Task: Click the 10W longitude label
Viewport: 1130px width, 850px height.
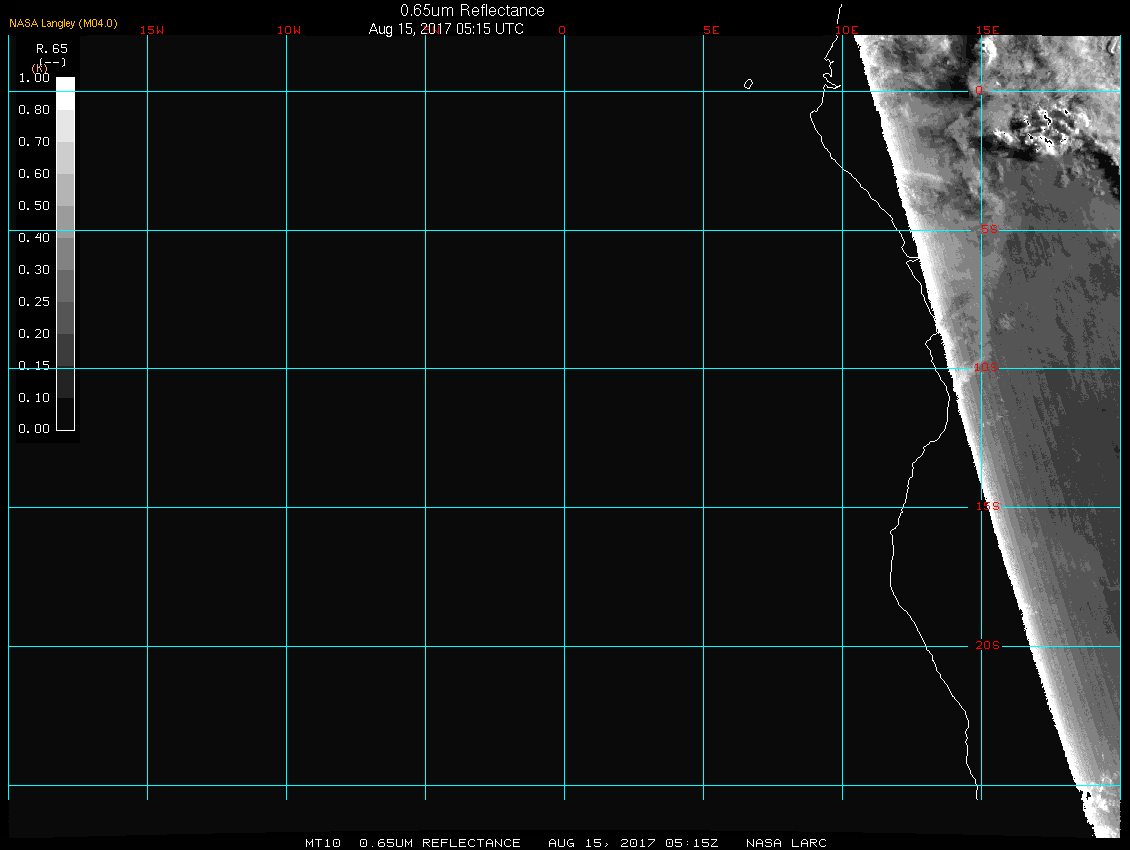Action: (289, 30)
